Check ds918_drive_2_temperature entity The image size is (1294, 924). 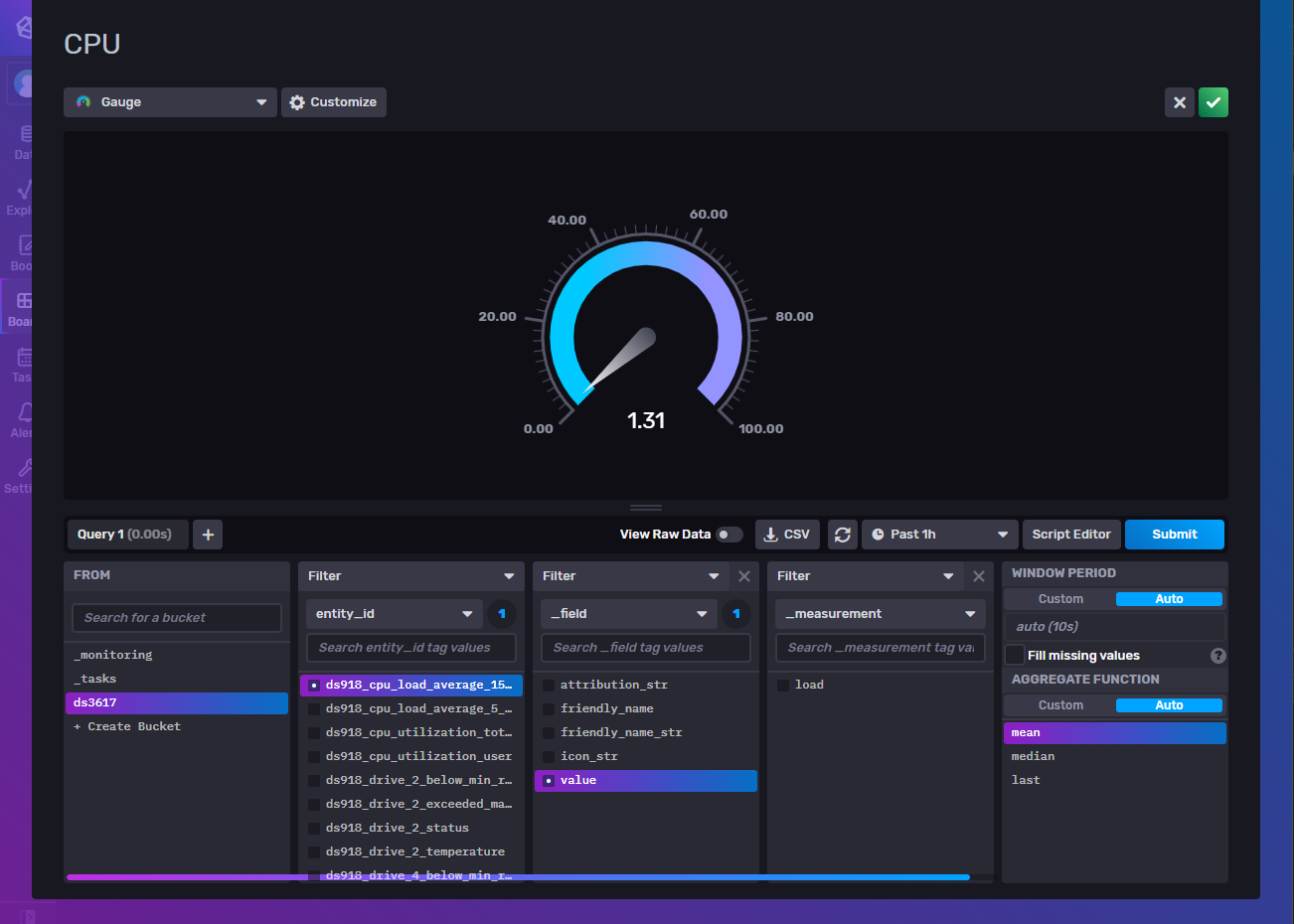pos(411,852)
